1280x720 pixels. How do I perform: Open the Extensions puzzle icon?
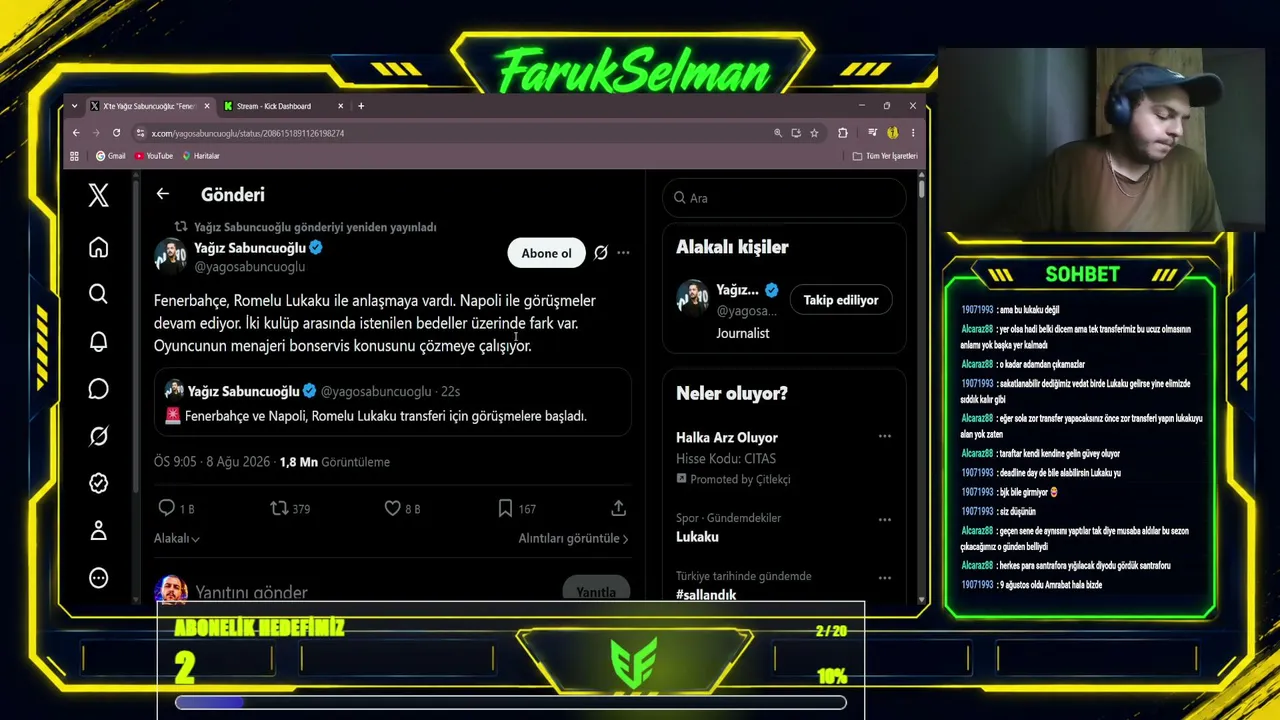click(843, 133)
